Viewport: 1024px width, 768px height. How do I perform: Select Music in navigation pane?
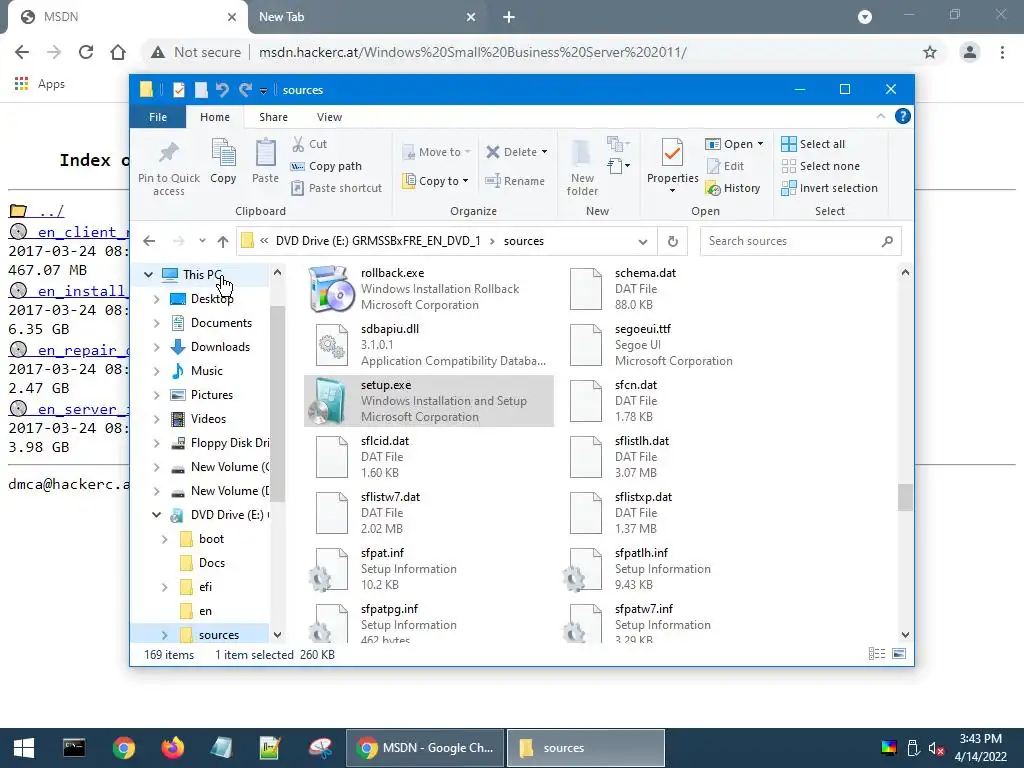[206, 371]
